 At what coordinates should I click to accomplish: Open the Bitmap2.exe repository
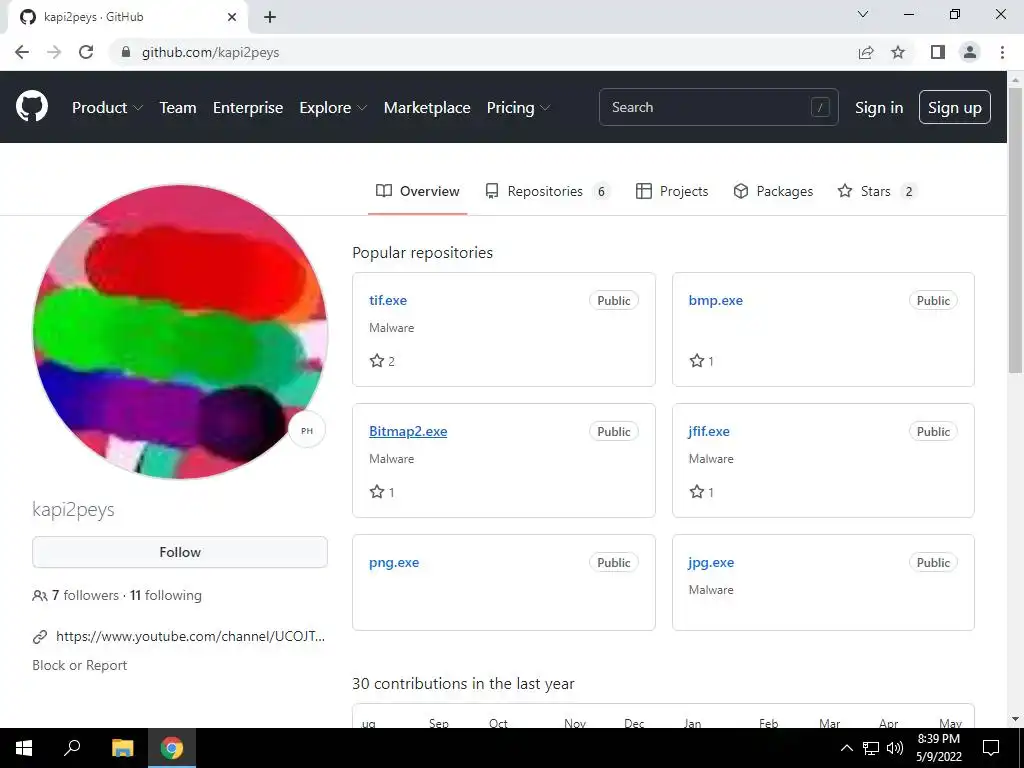point(408,432)
